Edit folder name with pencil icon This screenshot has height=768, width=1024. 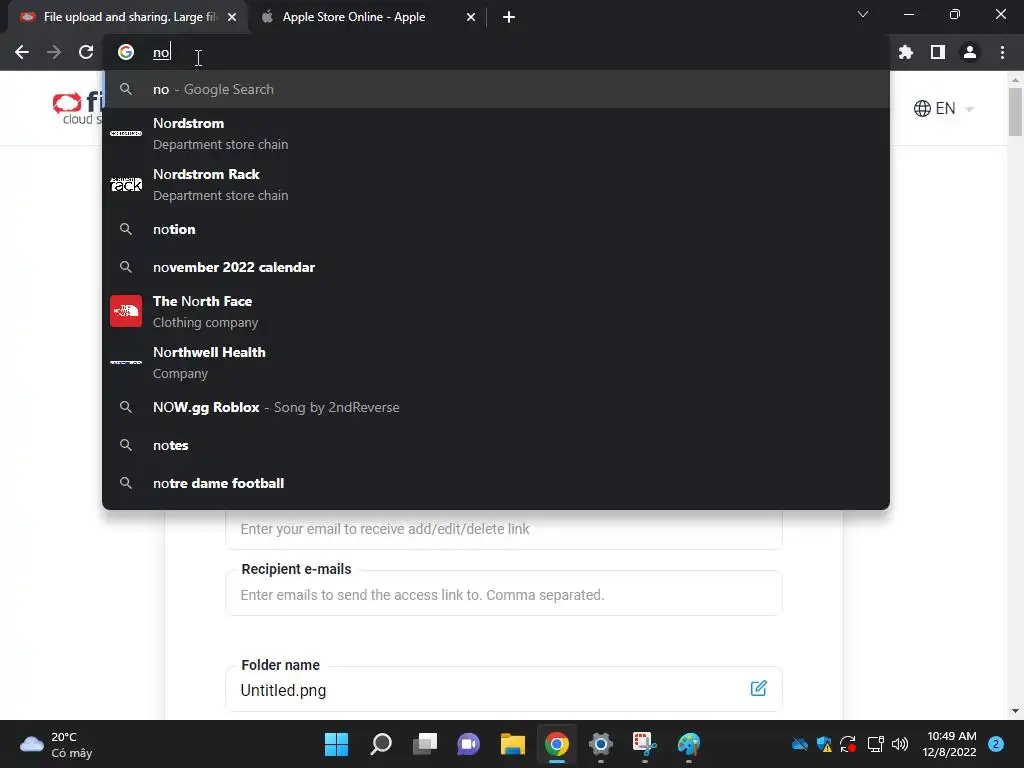coord(758,688)
